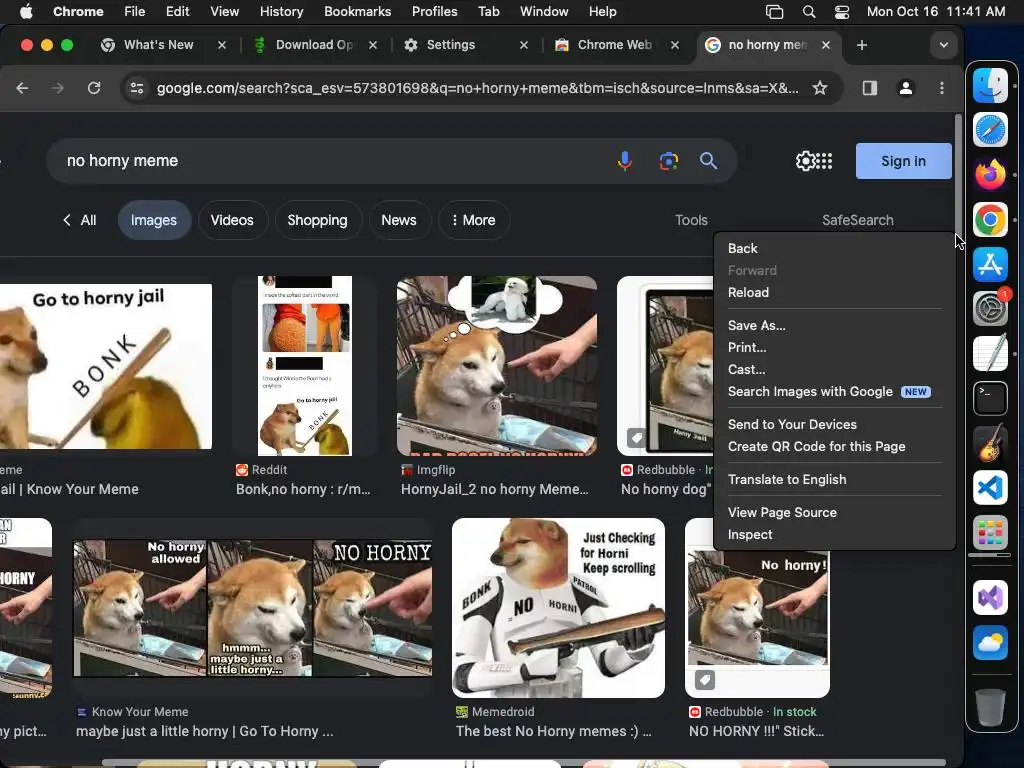
Task: Open macOS Control Center icon
Action: click(x=842, y=12)
